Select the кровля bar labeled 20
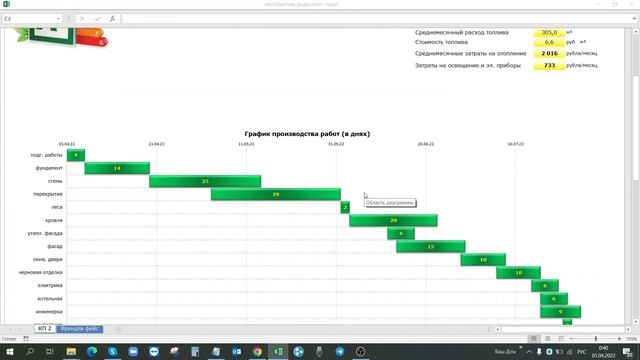The width and height of the screenshot is (640, 360). tap(393, 220)
